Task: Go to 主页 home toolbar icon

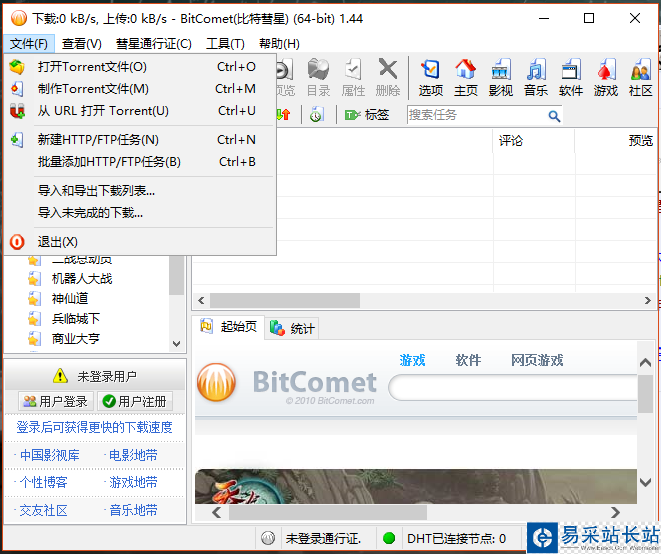Action: (465, 77)
